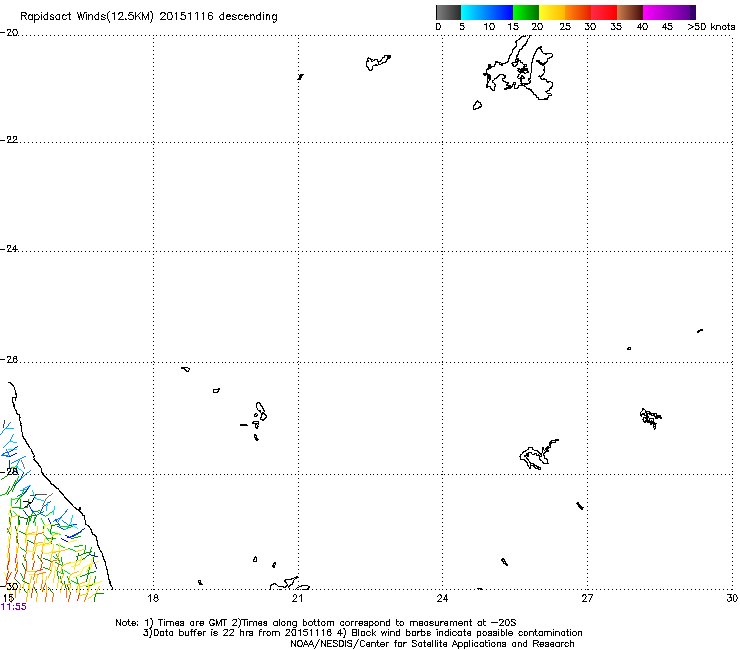Select the '45' legend scale label
This screenshot has height=650, width=740.
point(667,27)
